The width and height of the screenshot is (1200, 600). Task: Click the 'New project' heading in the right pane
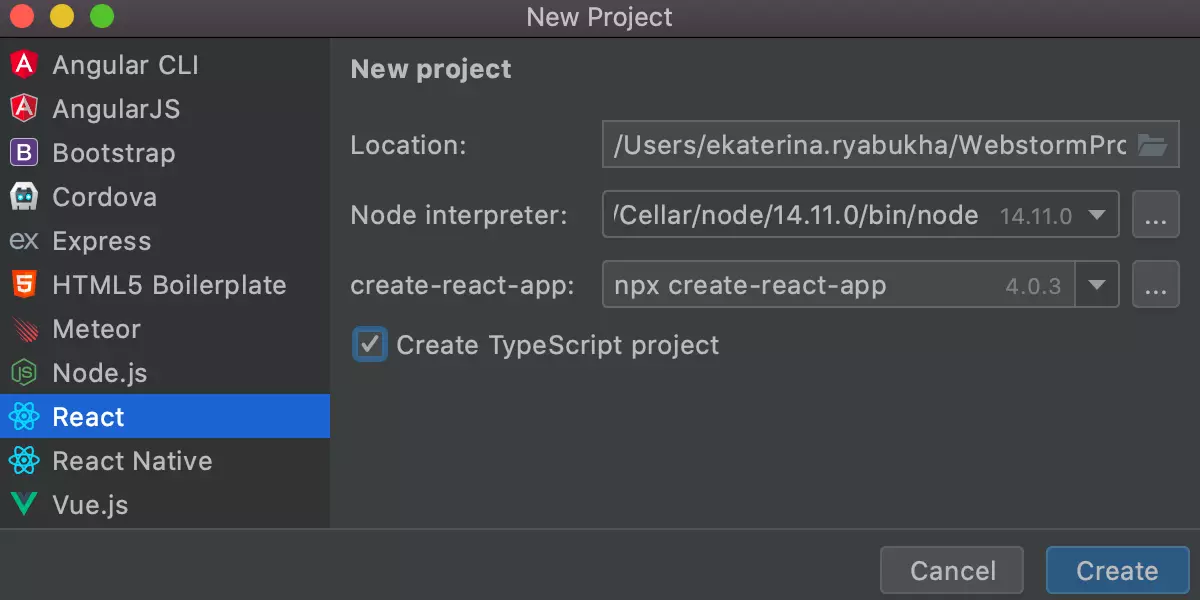point(431,69)
